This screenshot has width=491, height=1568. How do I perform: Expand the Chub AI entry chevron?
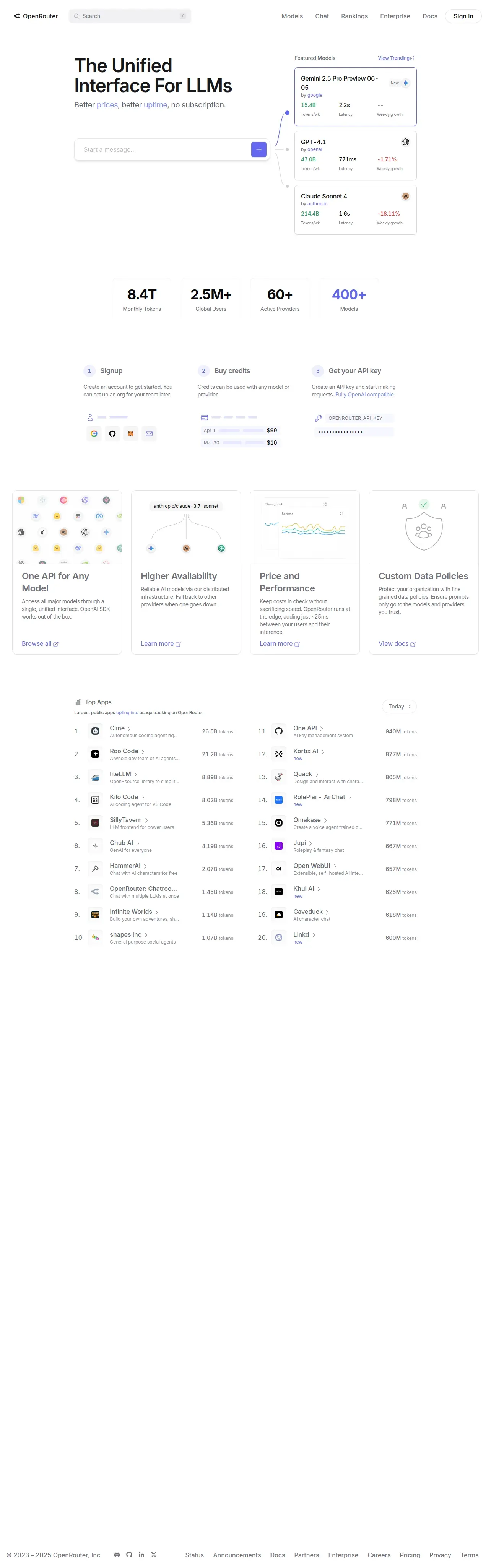(138, 844)
